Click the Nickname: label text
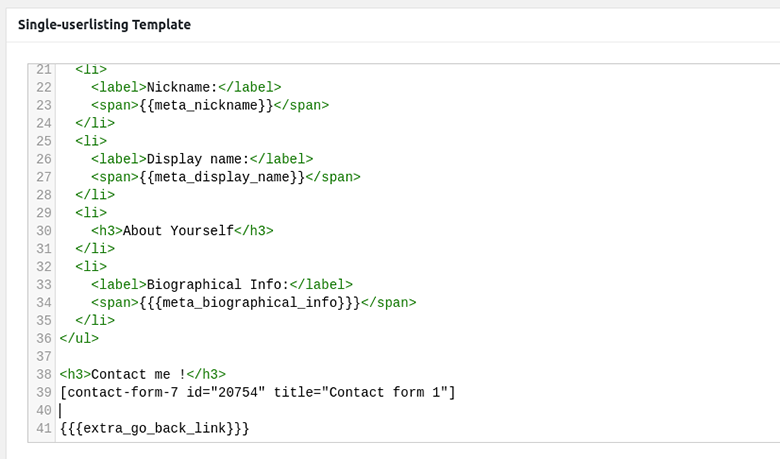This screenshot has width=780, height=459. (x=182, y=88)
